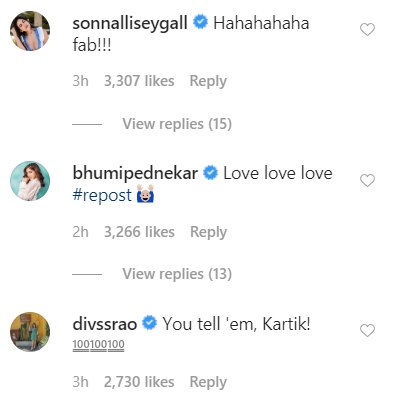Open the #repost hashtag
The width and height of the screenshot is (397, 401).
coord(102,196)
